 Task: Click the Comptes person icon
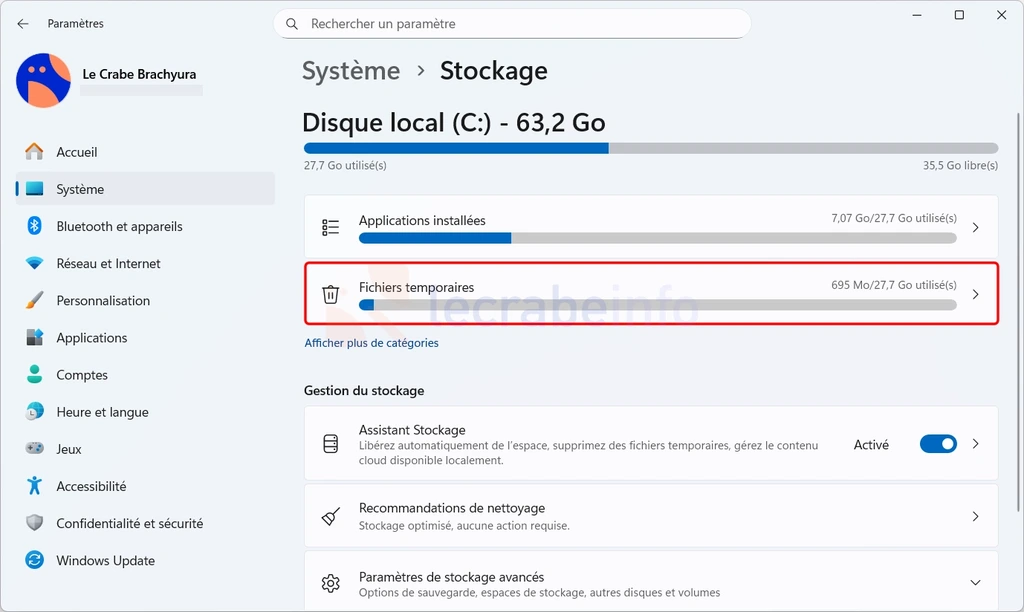(x=34, y=374)
